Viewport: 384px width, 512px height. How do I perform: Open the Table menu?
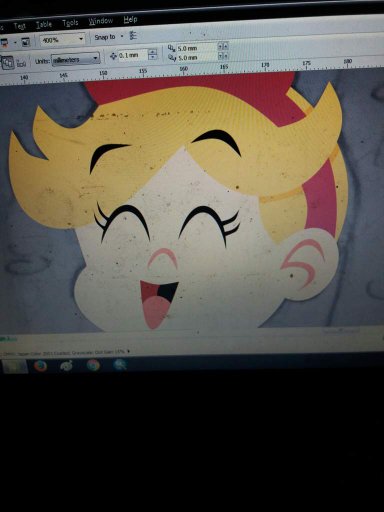(44, 24)
